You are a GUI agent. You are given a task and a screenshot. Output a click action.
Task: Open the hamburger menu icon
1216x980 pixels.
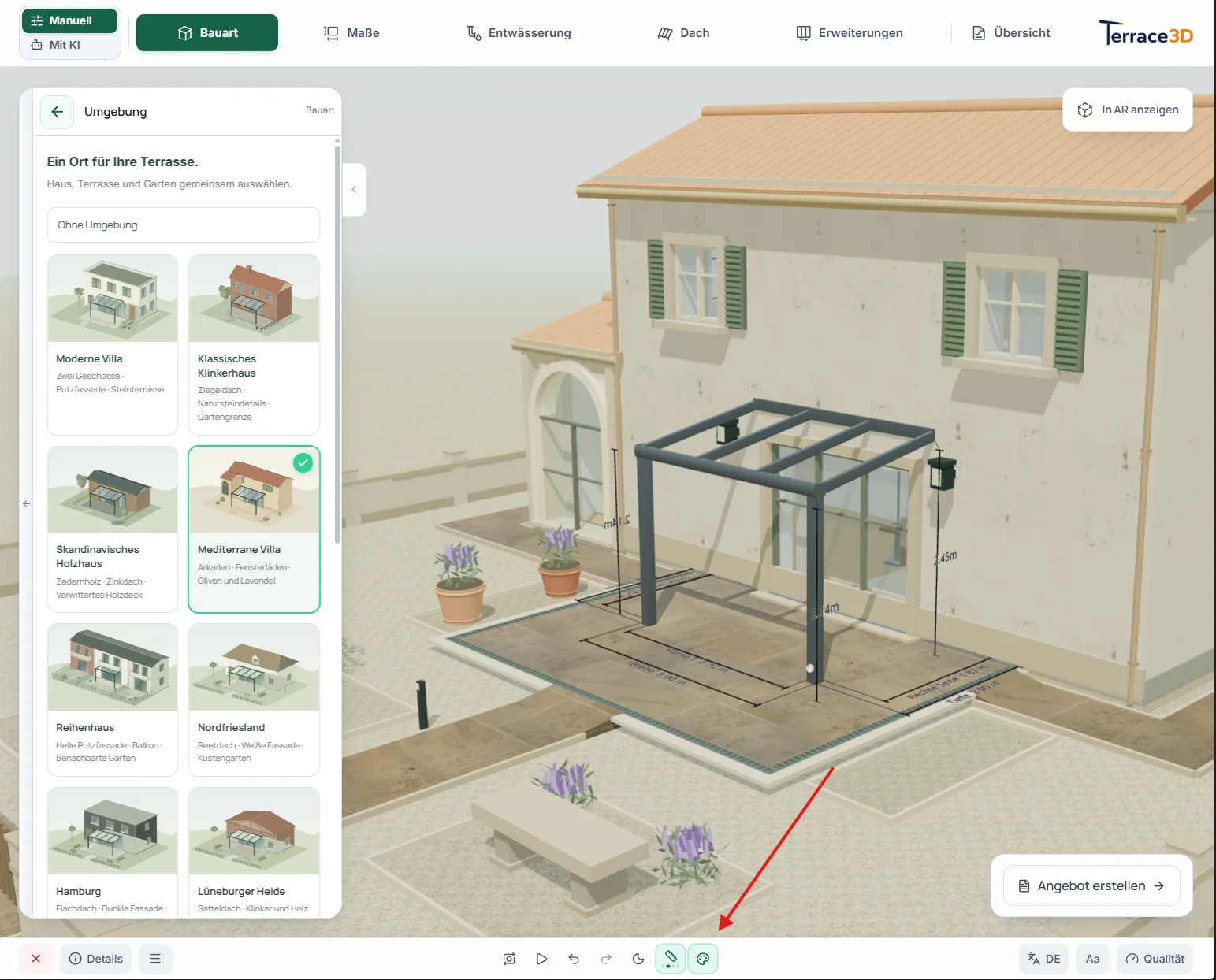tap(155, 959)
